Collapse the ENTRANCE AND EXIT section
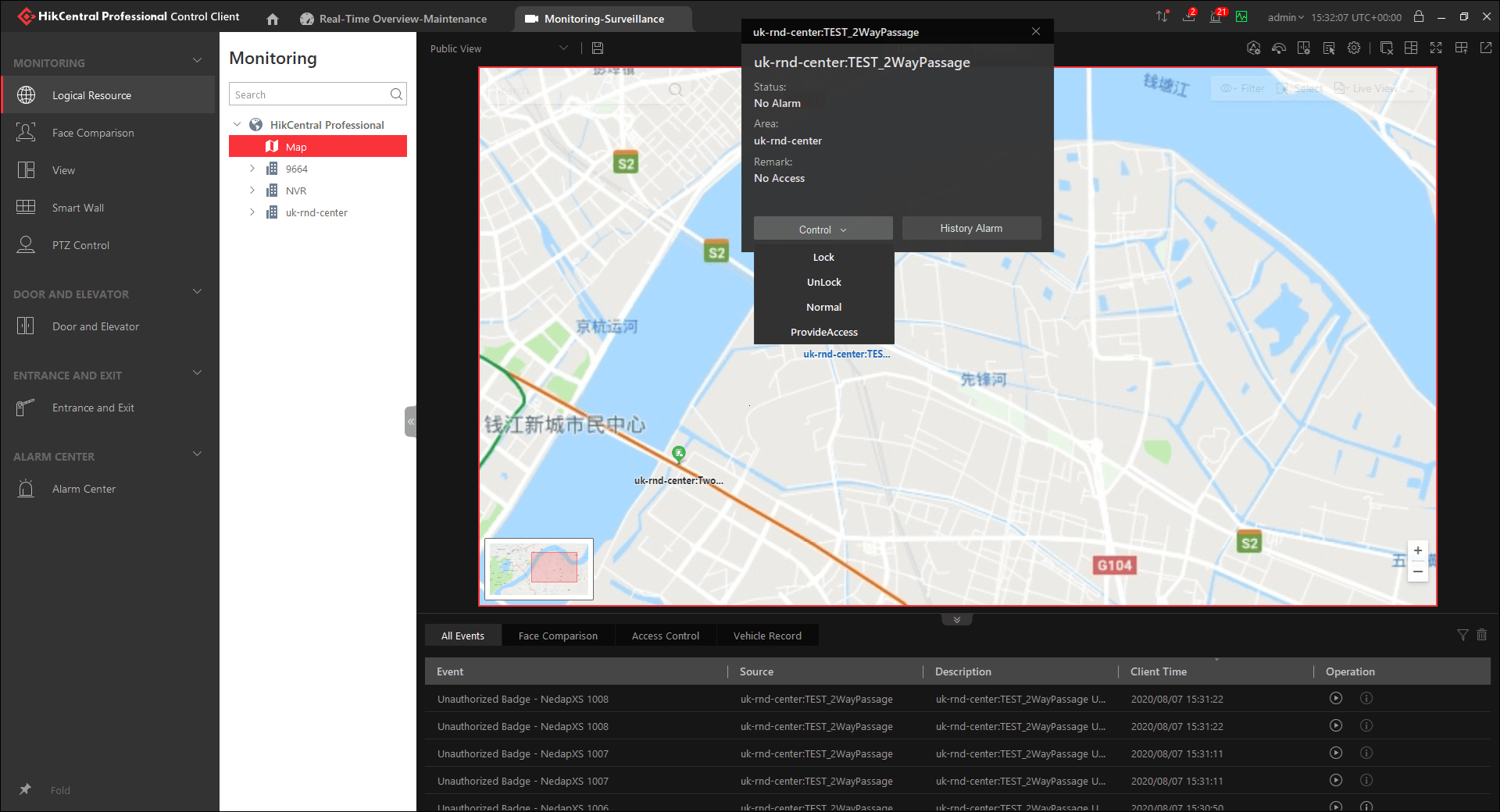 tap(198, 373)
